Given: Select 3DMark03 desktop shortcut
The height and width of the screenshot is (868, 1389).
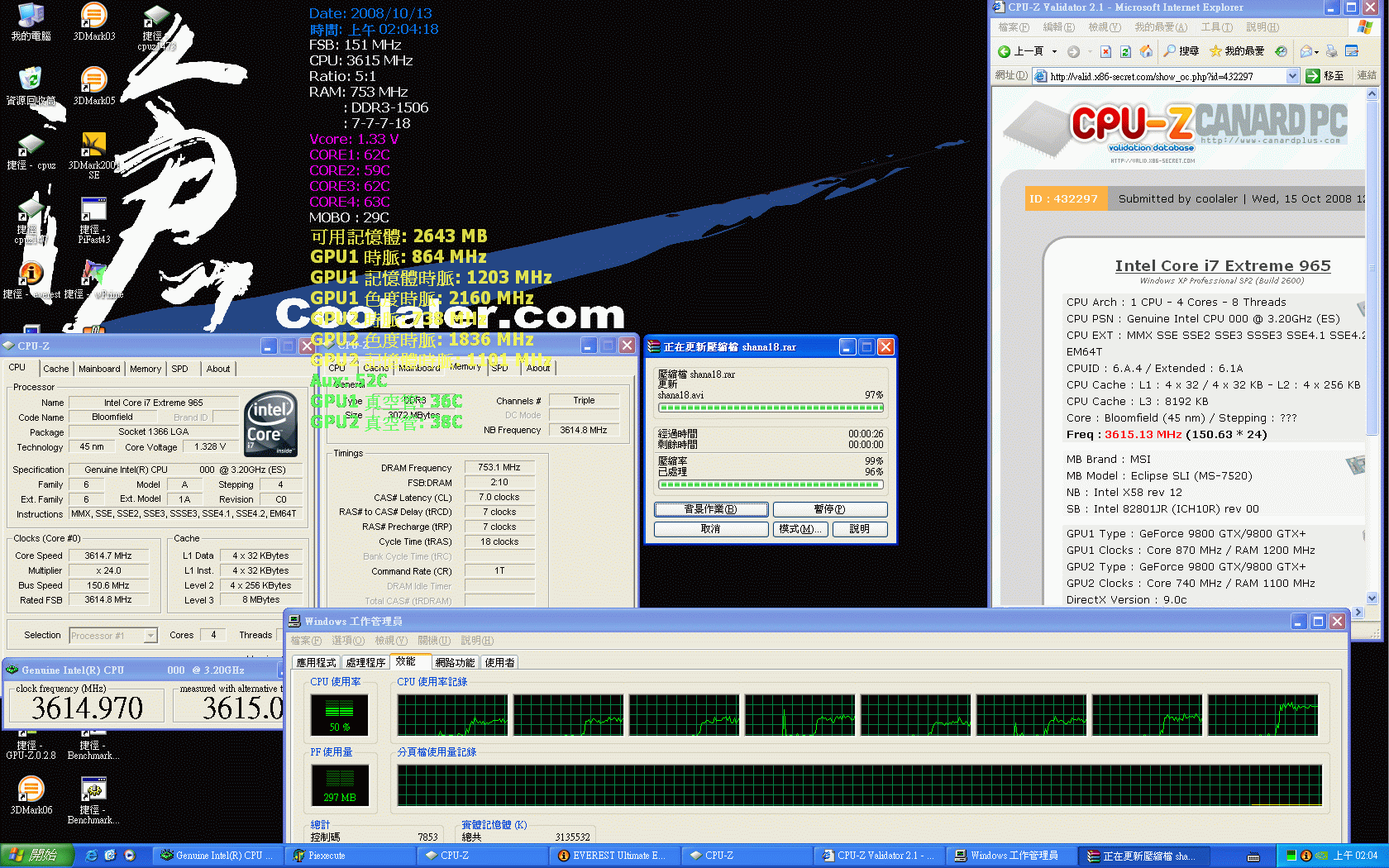Looking at the screenshot, I should coord(93,22).
